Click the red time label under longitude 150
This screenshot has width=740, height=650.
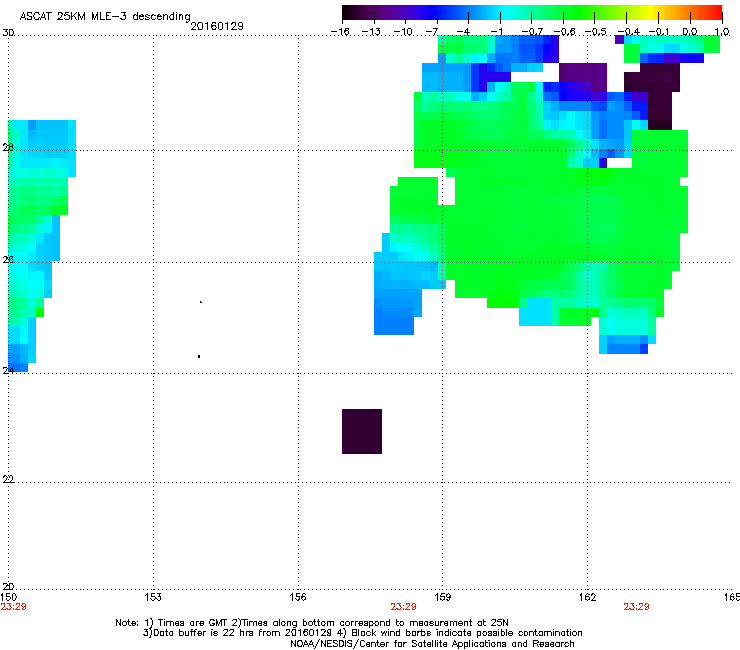pos(13,607)
